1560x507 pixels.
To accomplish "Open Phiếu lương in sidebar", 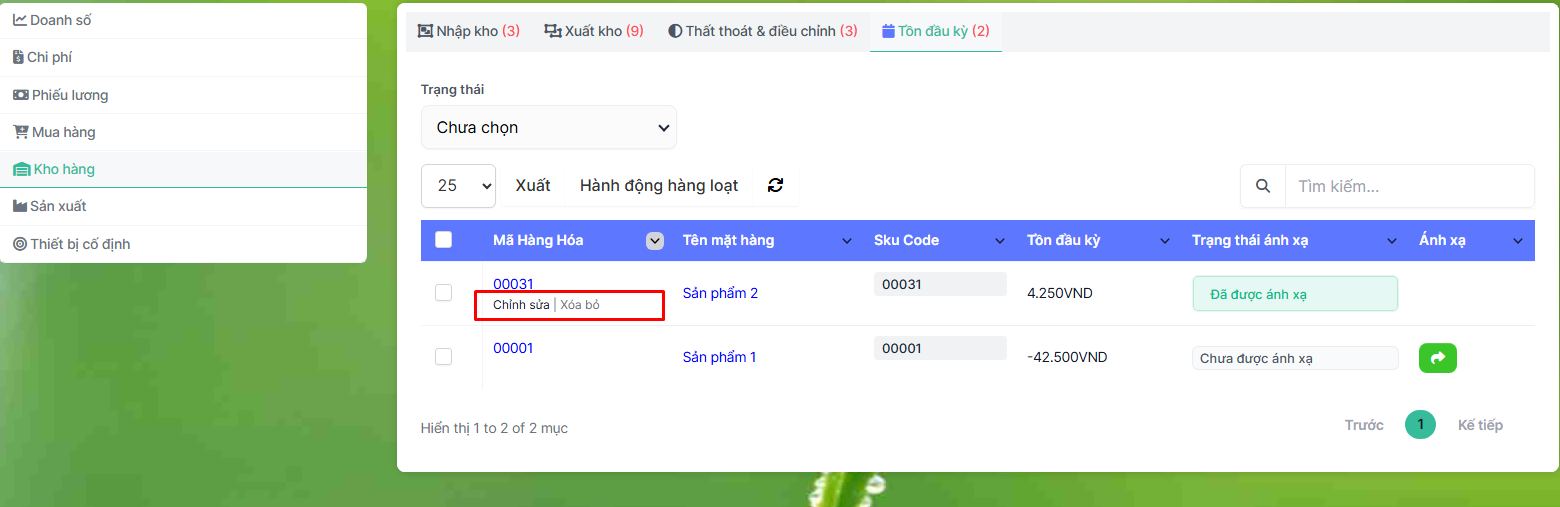I will pyautogui.click(x=69, y=95).
